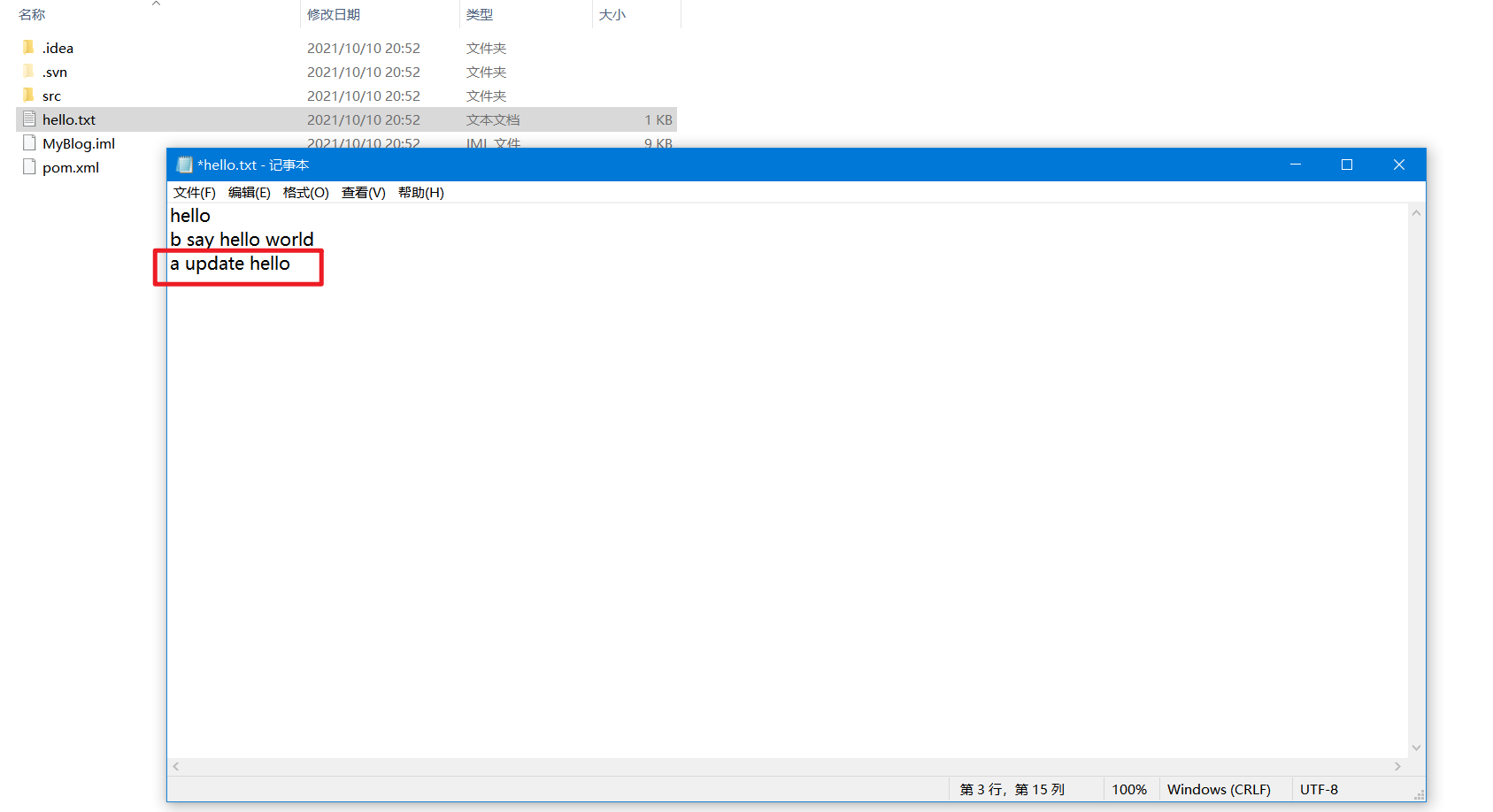Click the hello.txt file icon
This screenshot has height=812, width=1493.
[29, 119]
